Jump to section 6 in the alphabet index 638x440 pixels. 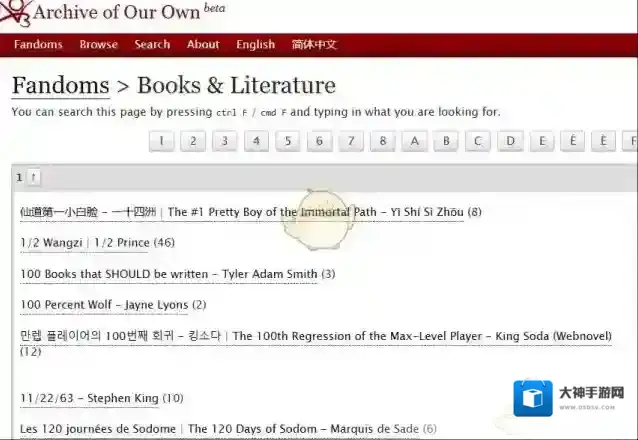[319, 141]
